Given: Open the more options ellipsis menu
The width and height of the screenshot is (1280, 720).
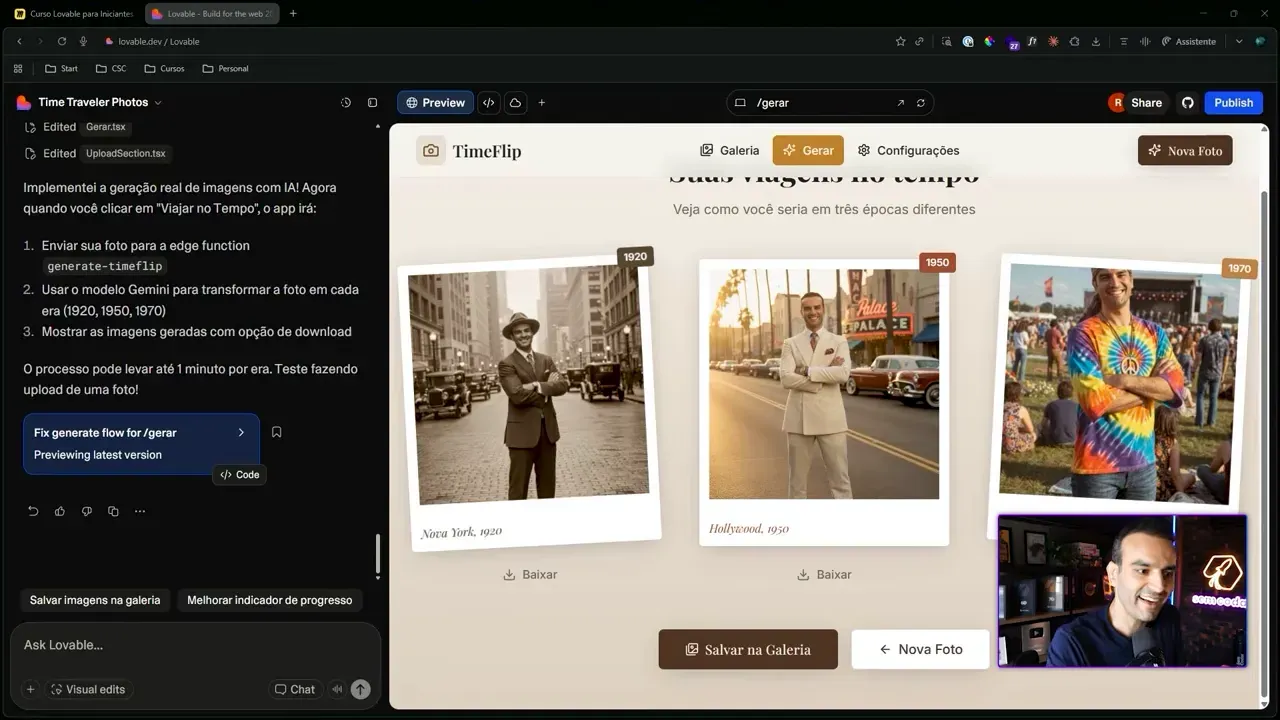Looking at the screenshot, I should click(x=140, y=511).
